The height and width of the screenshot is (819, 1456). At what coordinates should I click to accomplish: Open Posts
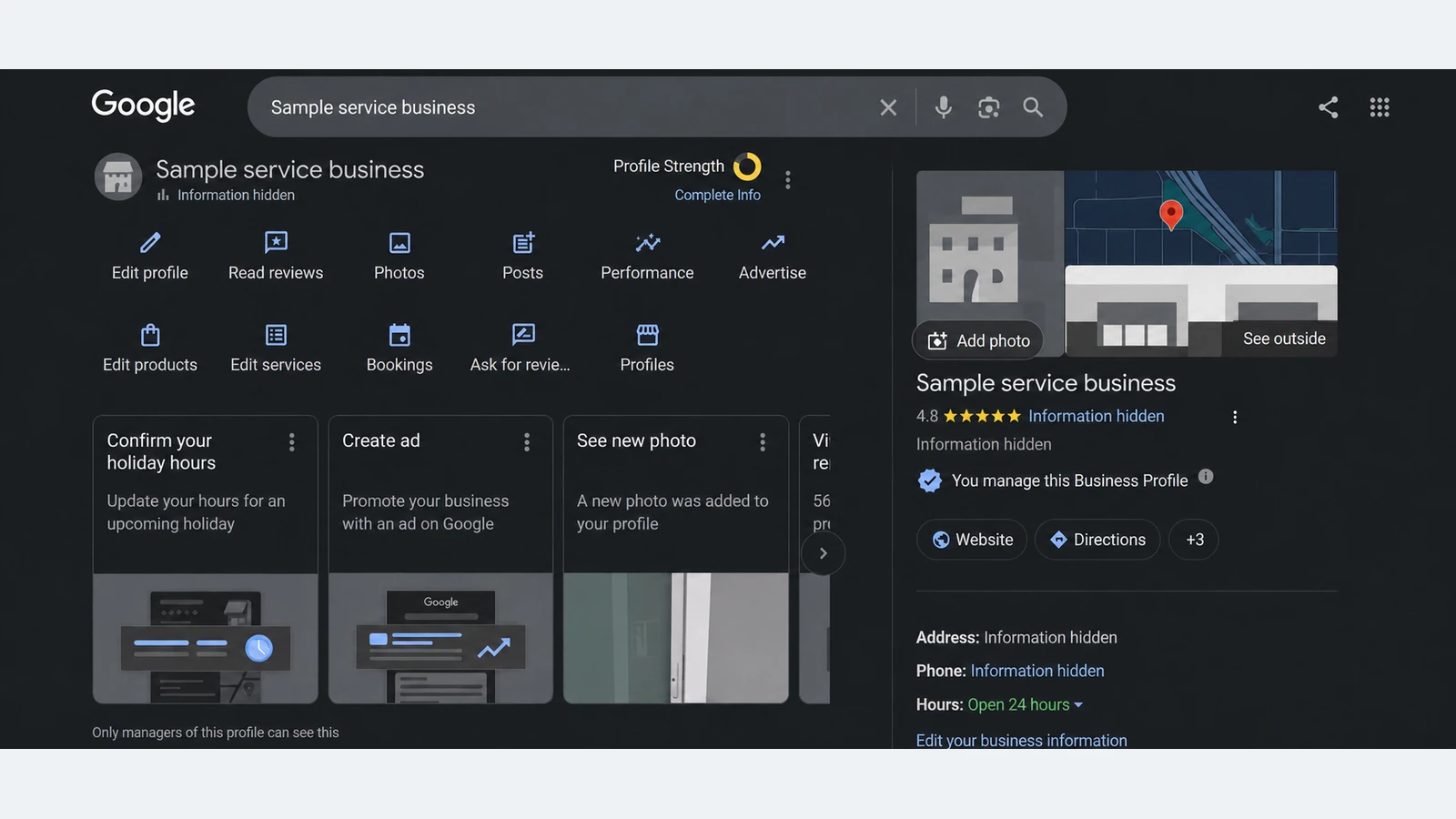pos(523,256)
